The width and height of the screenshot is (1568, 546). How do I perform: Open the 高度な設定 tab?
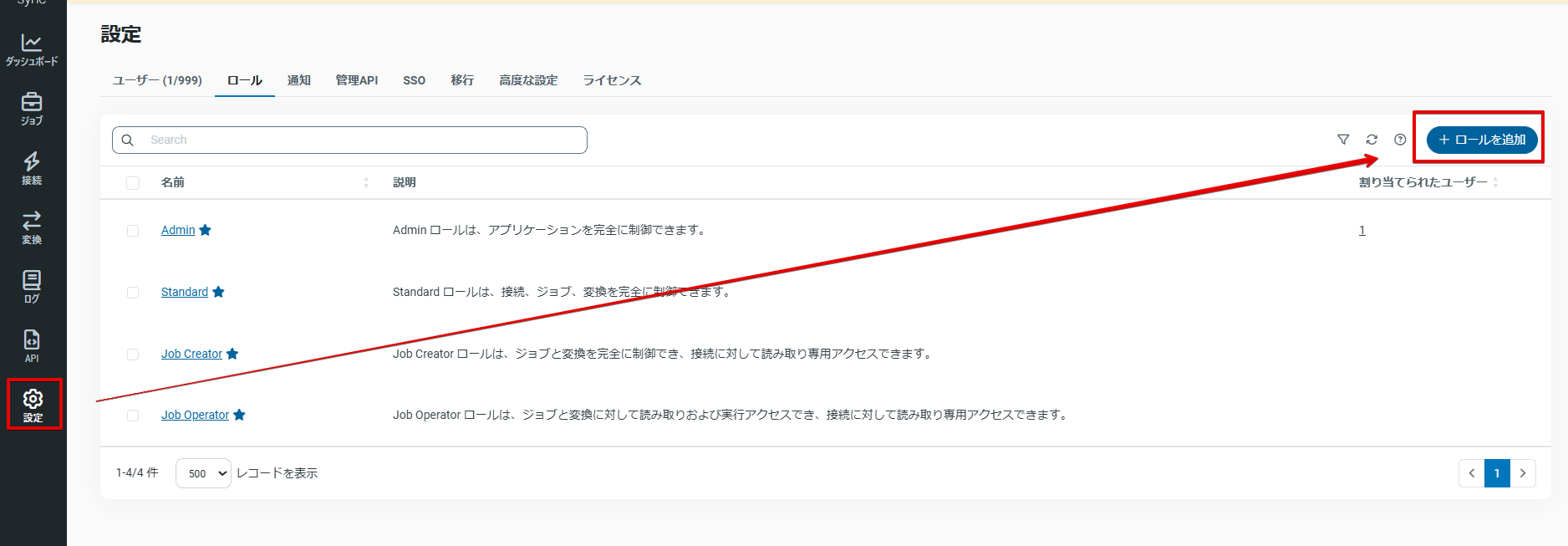528,80
